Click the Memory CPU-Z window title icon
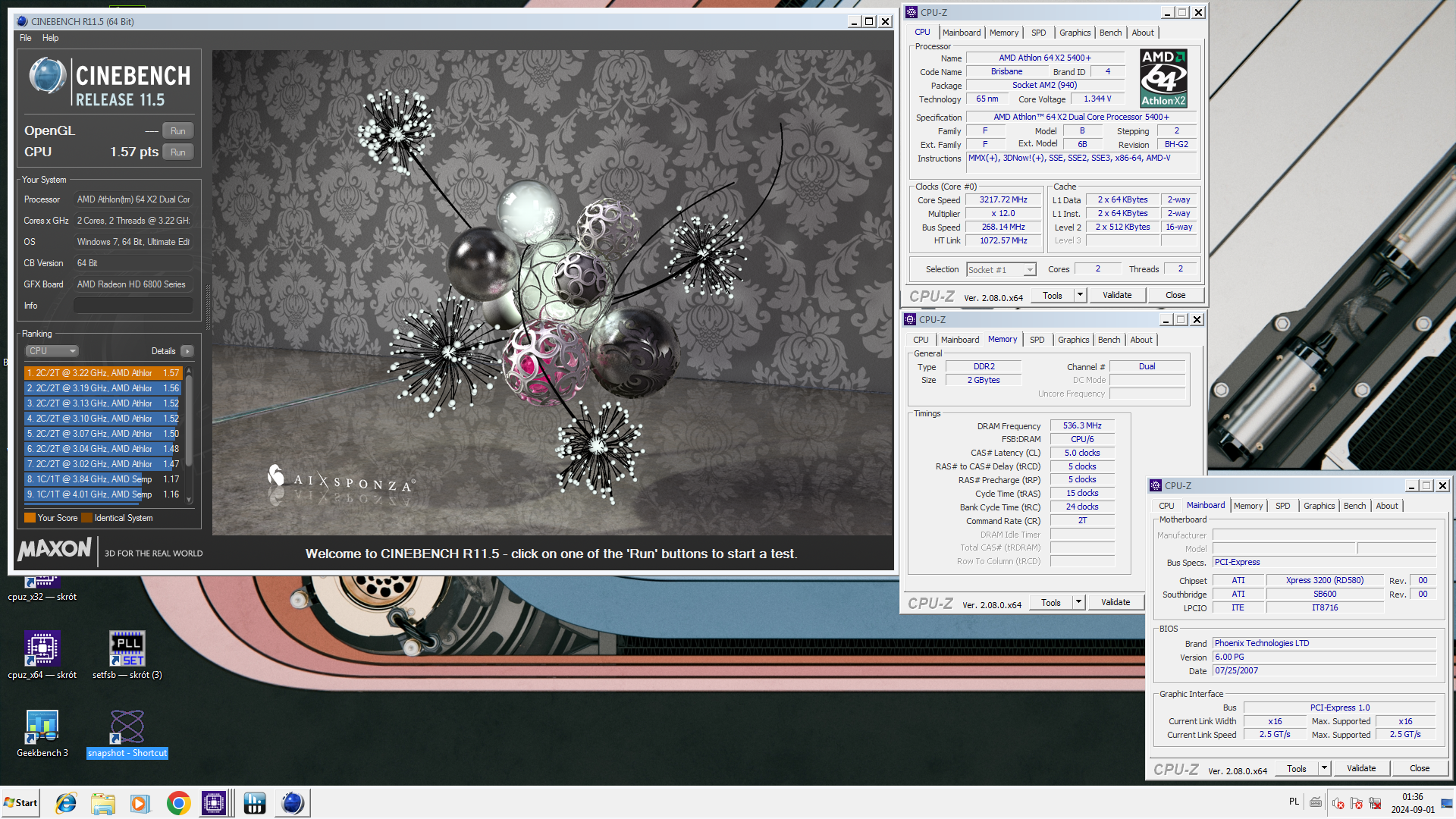This screenshot has width=1456, height=819. [910, 319]
